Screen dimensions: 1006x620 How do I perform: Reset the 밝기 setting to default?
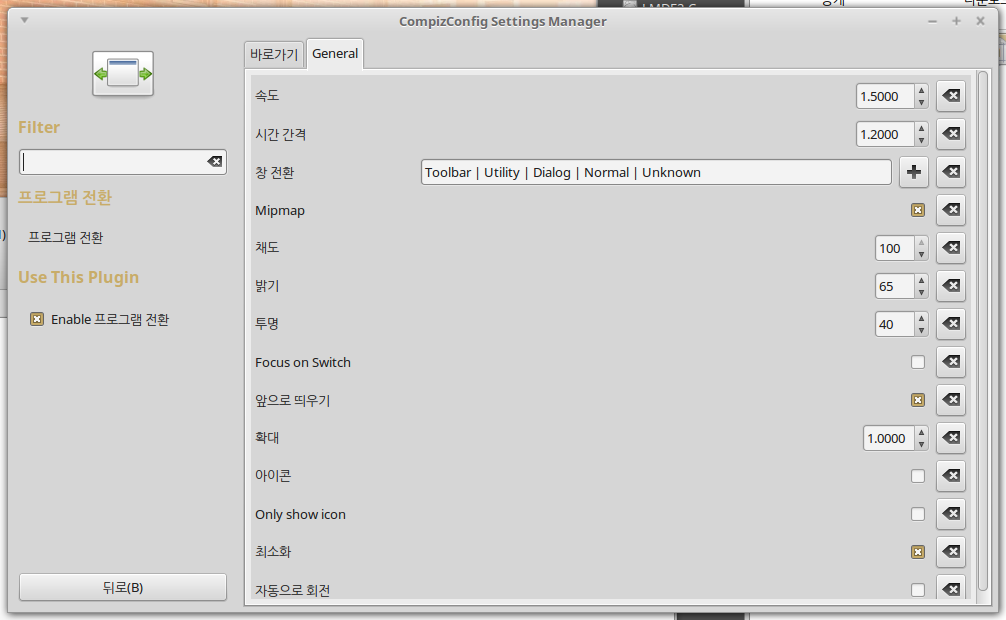[x=951, y=286]
